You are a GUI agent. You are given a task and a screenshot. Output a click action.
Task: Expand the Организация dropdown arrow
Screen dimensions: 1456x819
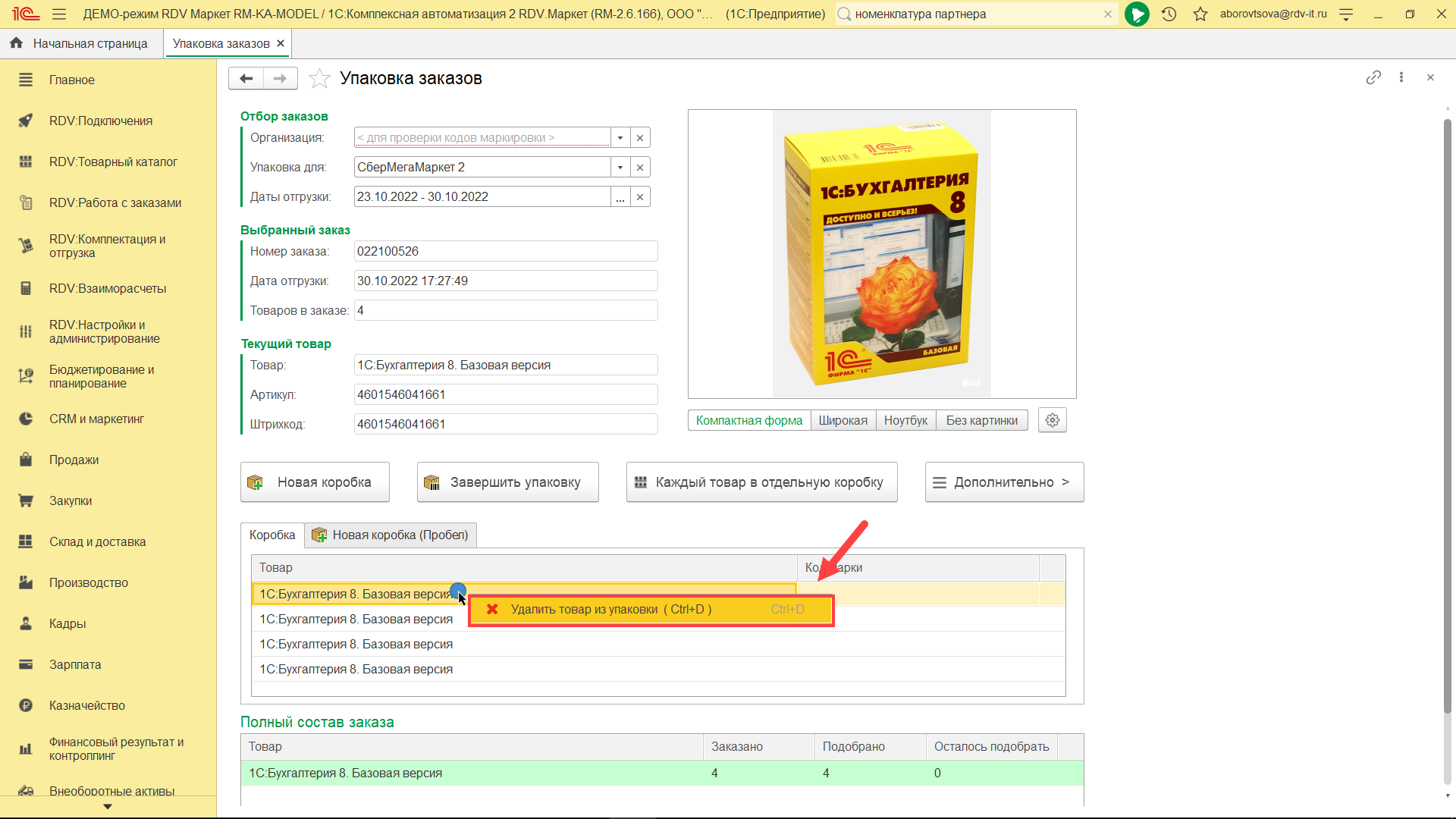tap(620, 137)
